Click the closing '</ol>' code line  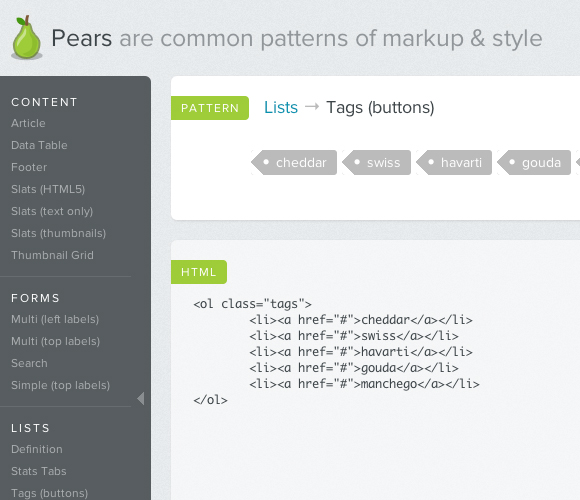[x=210, y=400]
